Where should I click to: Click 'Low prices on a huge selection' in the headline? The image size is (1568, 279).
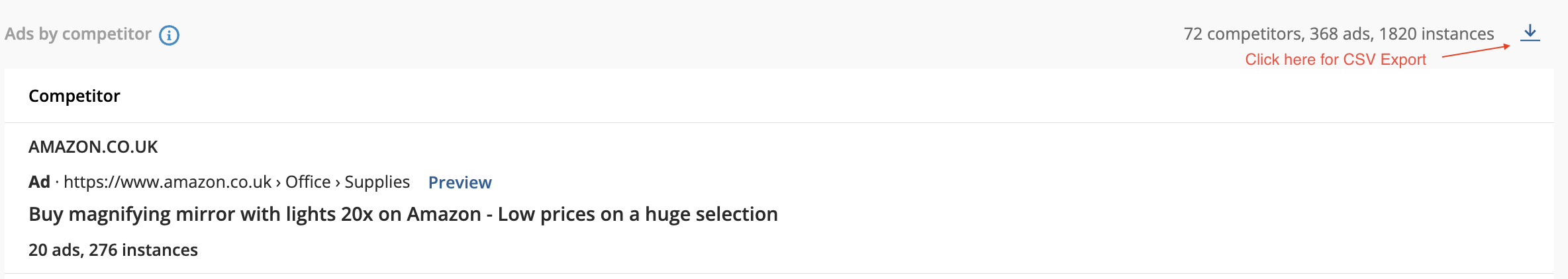(638, 214)
